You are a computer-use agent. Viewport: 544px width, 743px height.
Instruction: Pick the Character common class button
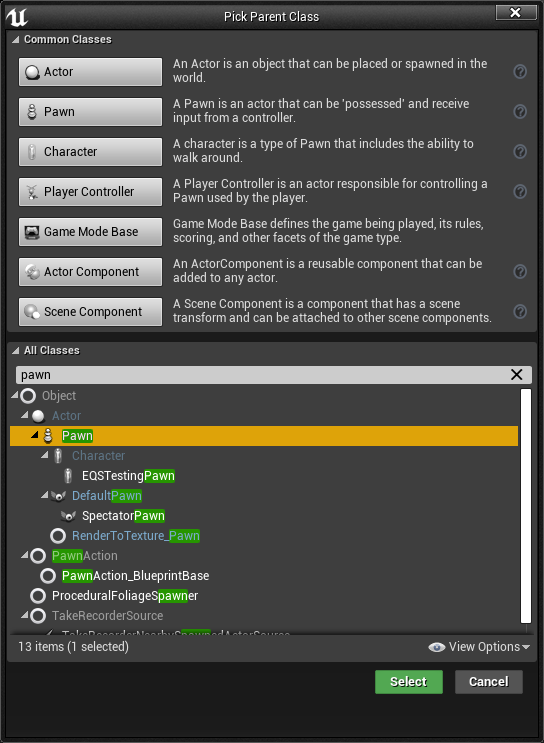pos(91,152)
